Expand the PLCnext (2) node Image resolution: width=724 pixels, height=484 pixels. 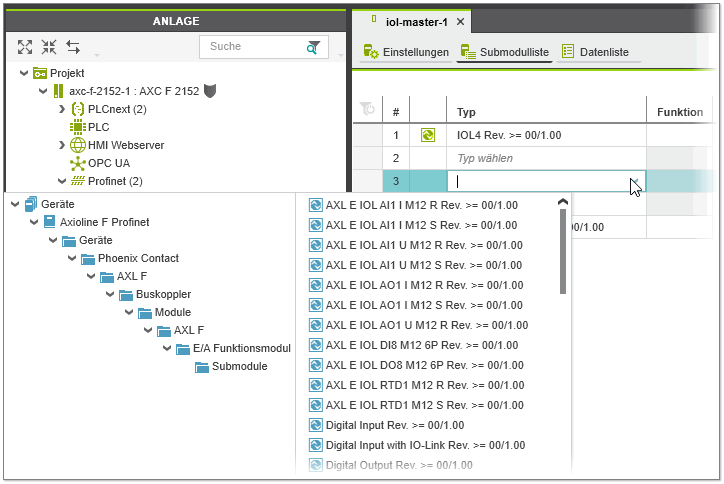61,109
